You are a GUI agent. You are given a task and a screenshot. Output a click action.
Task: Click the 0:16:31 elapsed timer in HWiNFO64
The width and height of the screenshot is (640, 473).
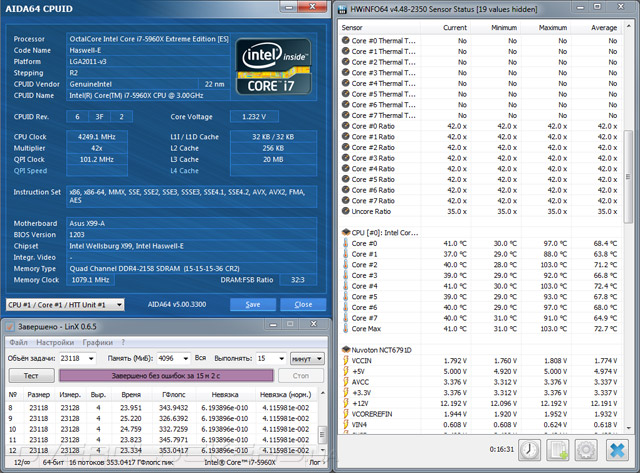point(502,449)
